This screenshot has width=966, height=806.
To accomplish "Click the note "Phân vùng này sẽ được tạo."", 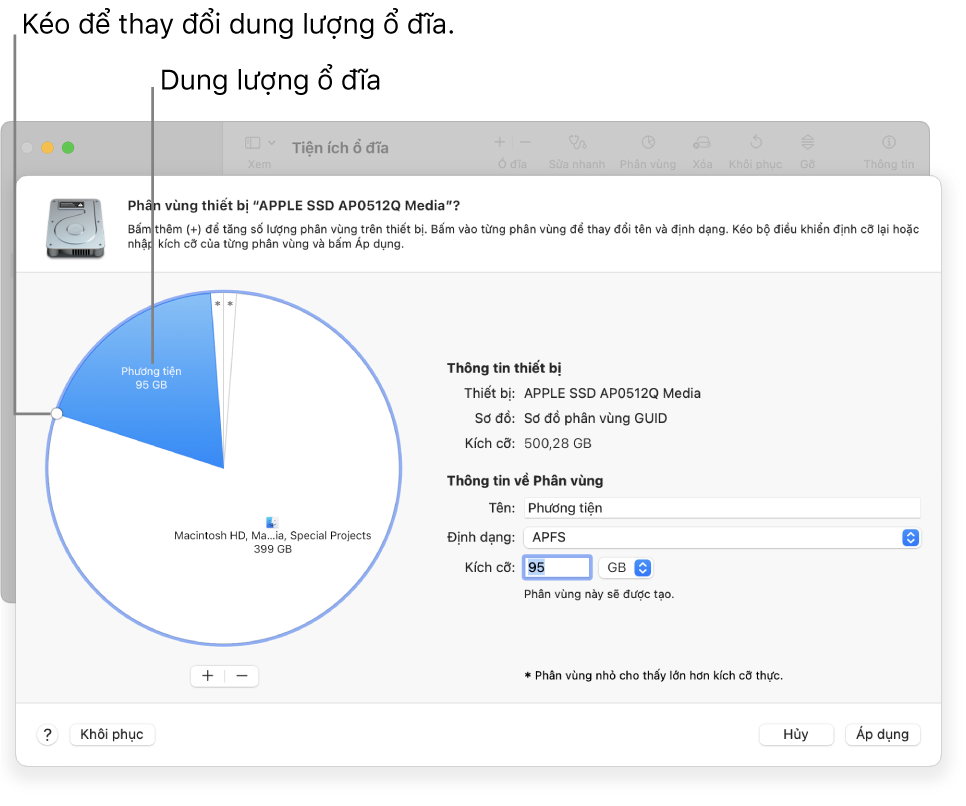I will tap(599, 594).
